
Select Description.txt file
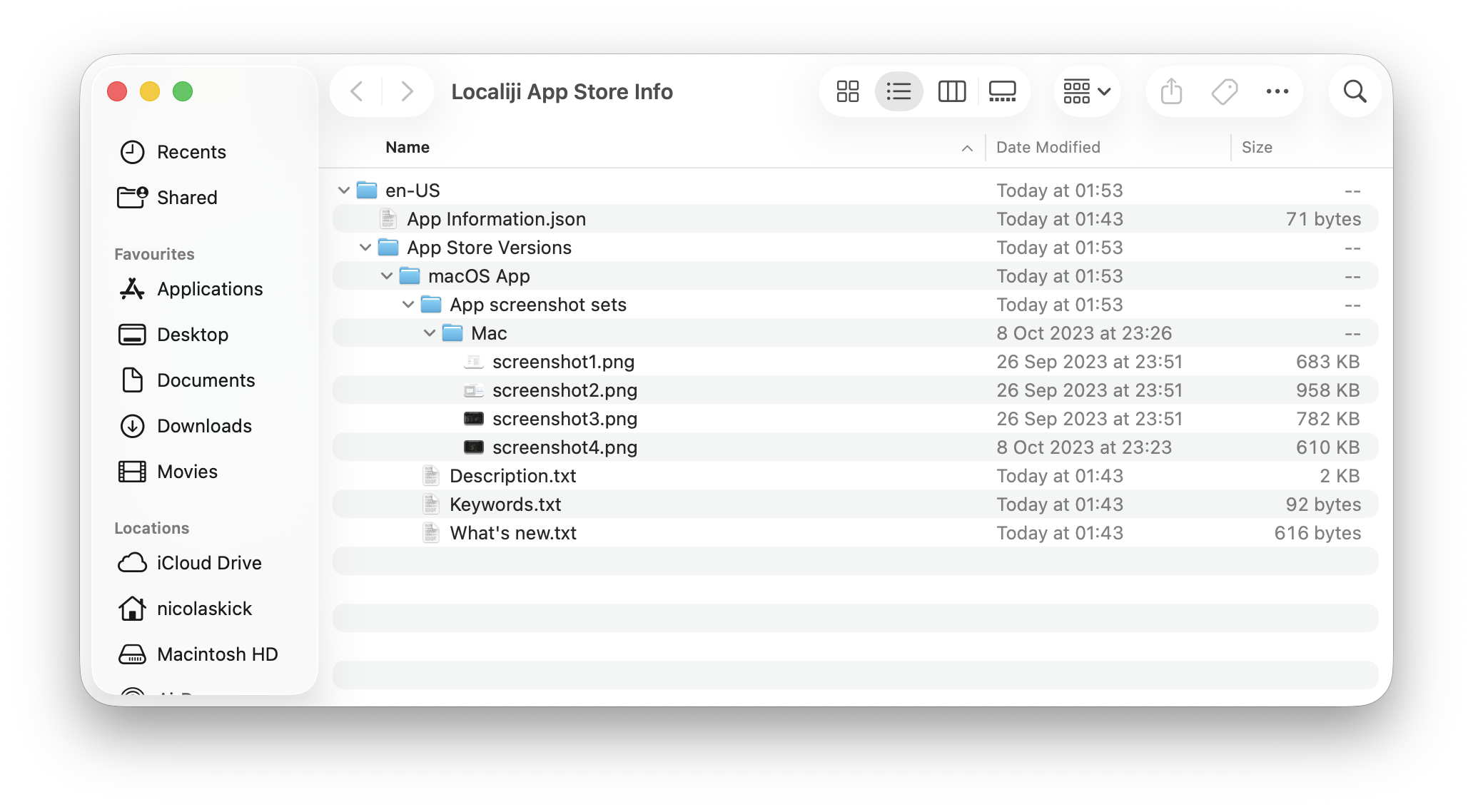click(x=512, y=476)
